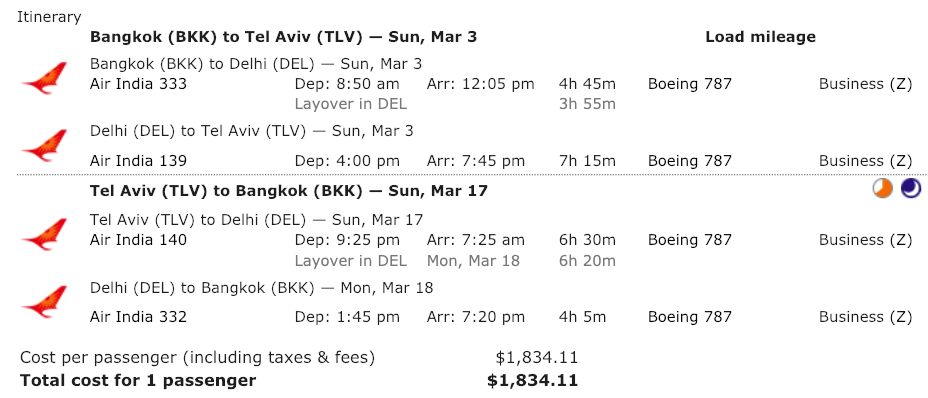Click Air India logo beside flight 140

[44, 234]
